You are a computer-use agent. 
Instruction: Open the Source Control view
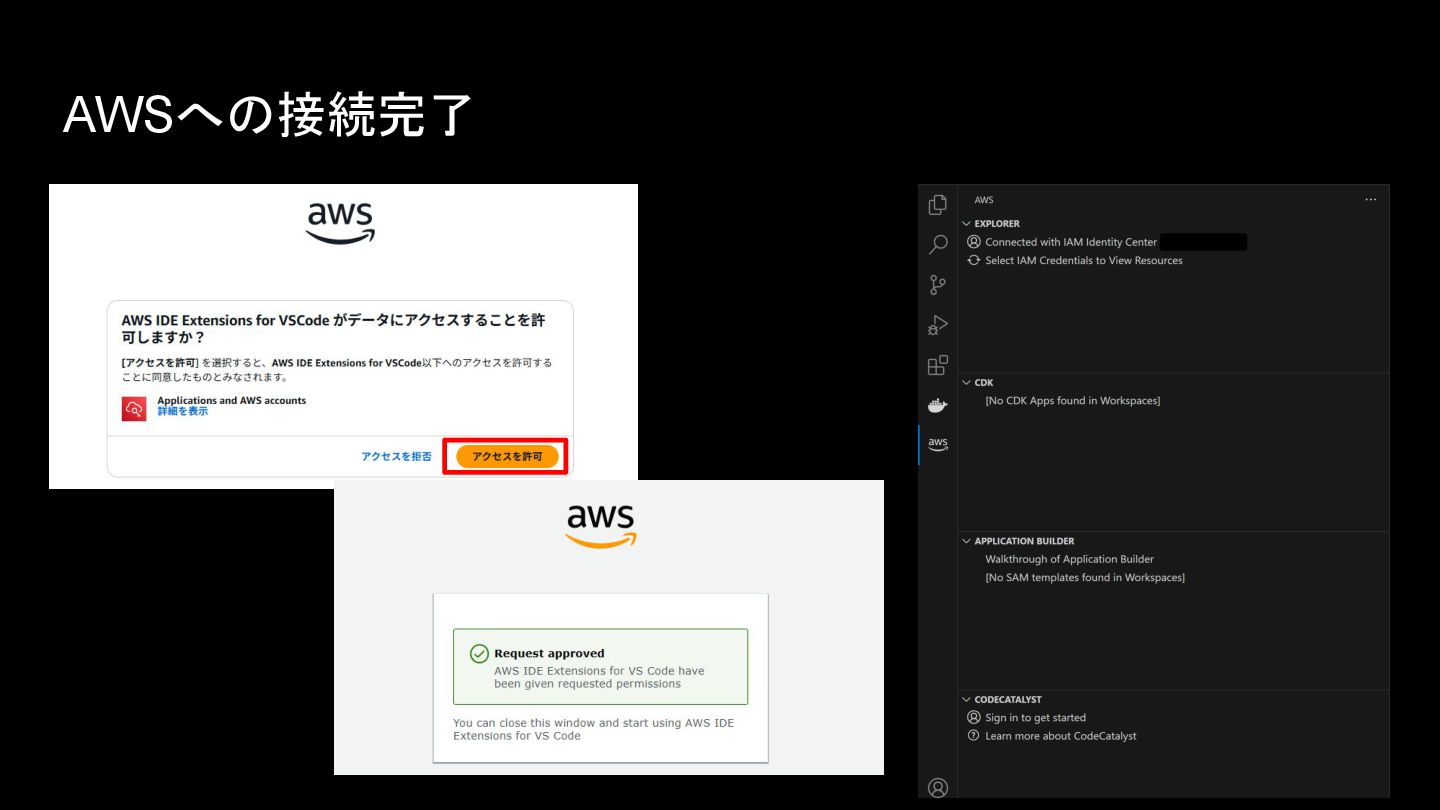pyautogui.click(x=937, y=285)
